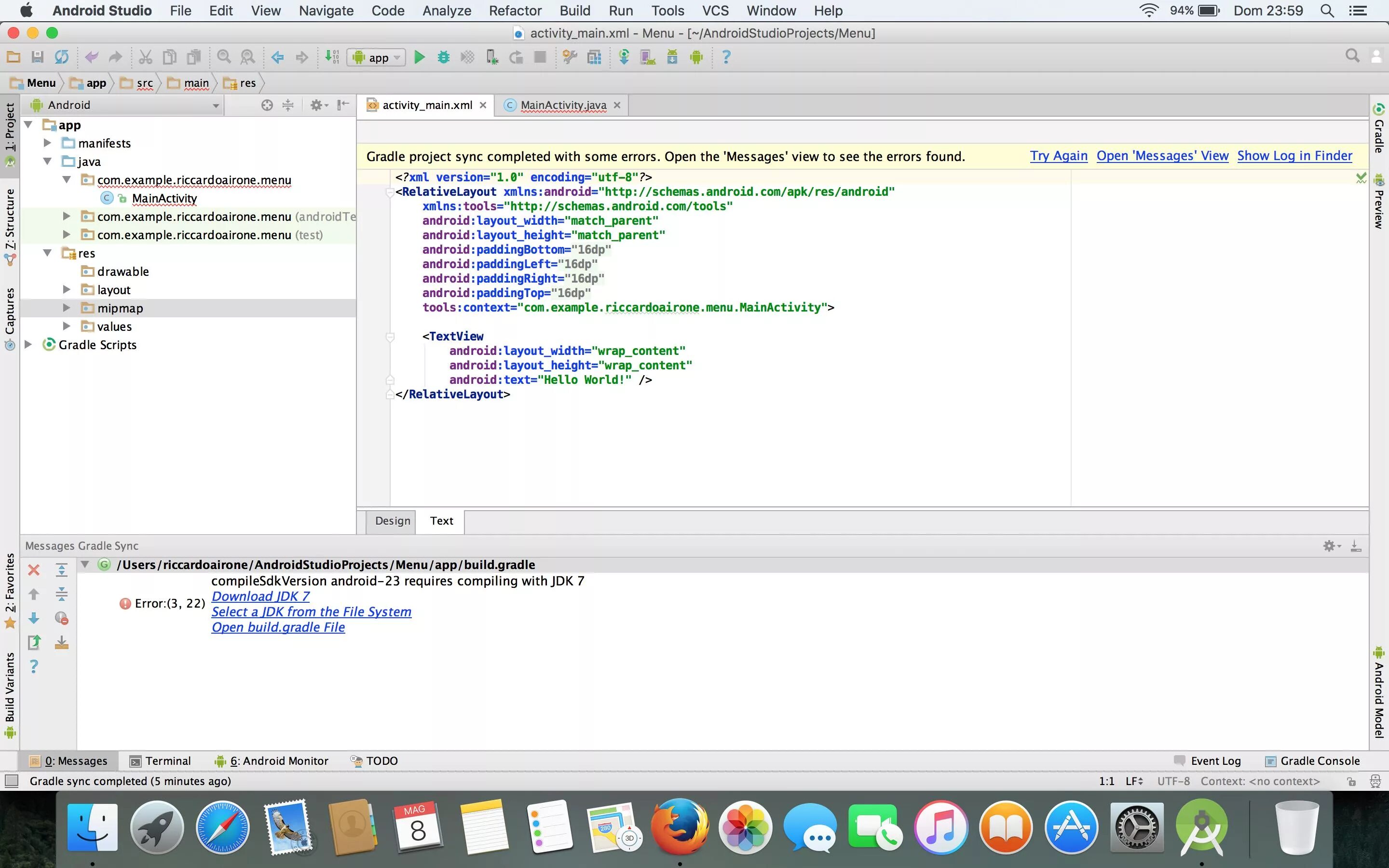Click the Paste toolbar icon
This screenshot has height=868, width=1389.
tap(194, 57)
